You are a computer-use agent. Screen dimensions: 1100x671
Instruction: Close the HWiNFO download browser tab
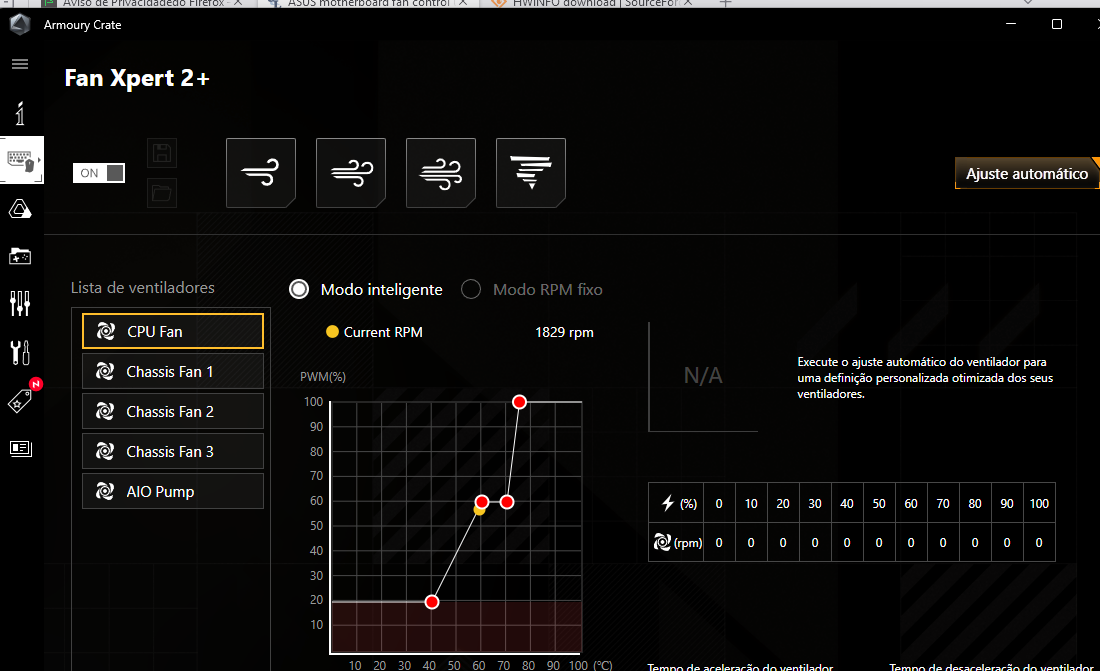tap(688, 3)
